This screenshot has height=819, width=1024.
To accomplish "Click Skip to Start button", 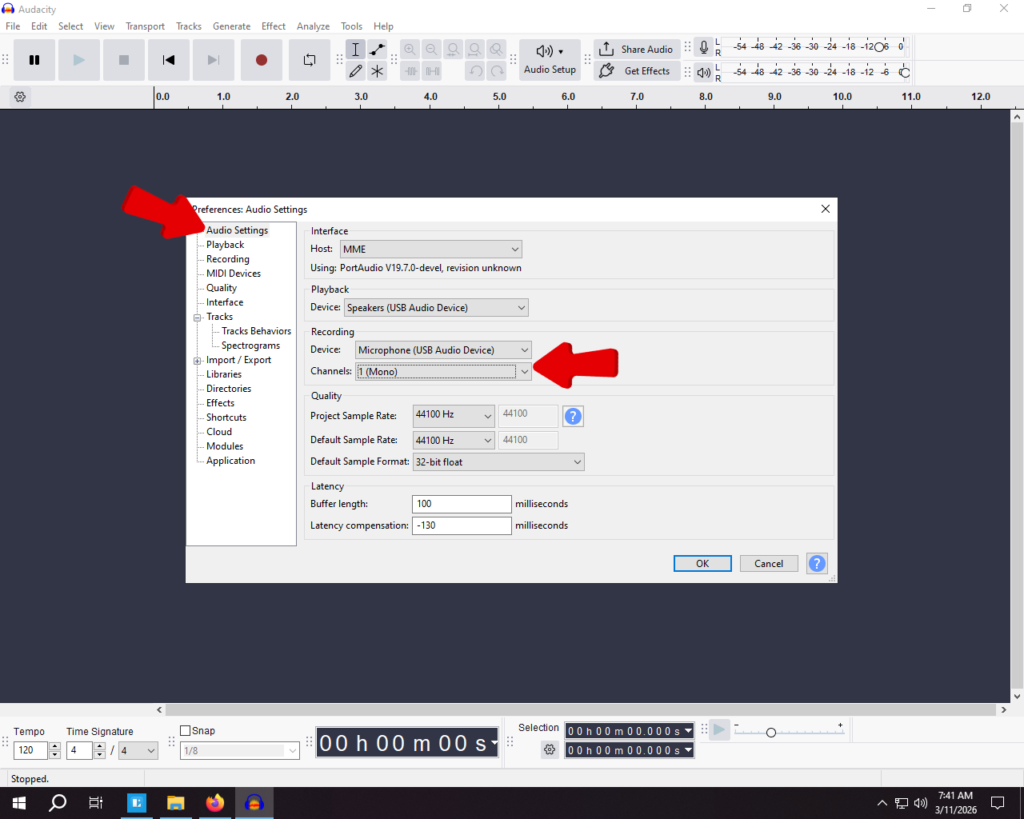I will 169,60.
